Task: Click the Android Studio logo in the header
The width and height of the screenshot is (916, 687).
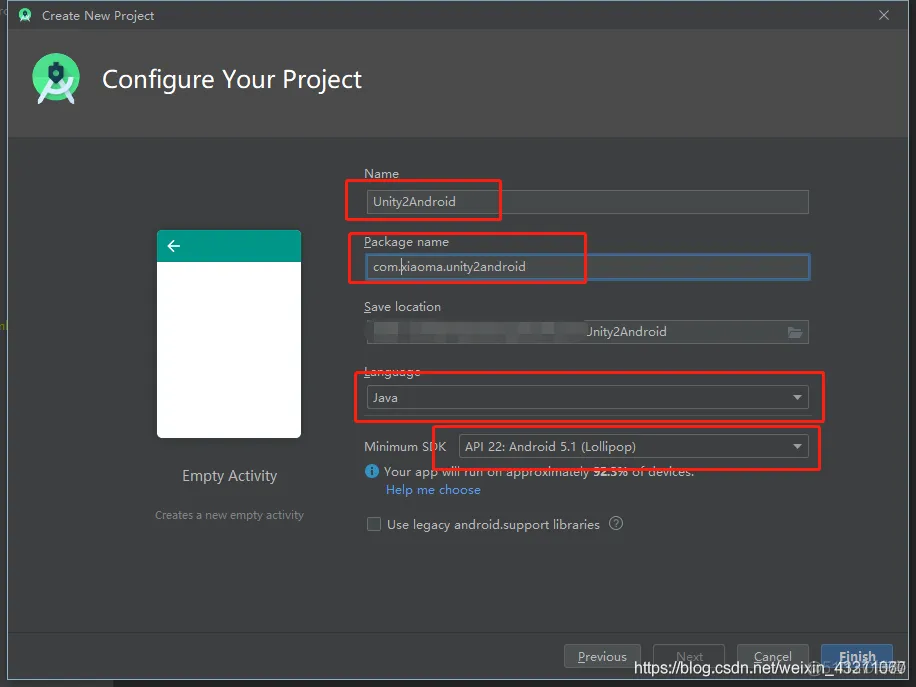Action: coord(55,78)
